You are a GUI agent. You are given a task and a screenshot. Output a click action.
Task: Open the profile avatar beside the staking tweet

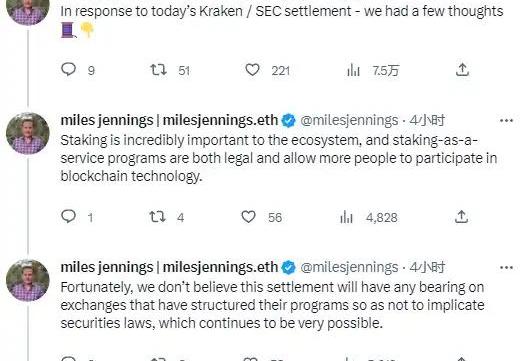tap(28, 133)
